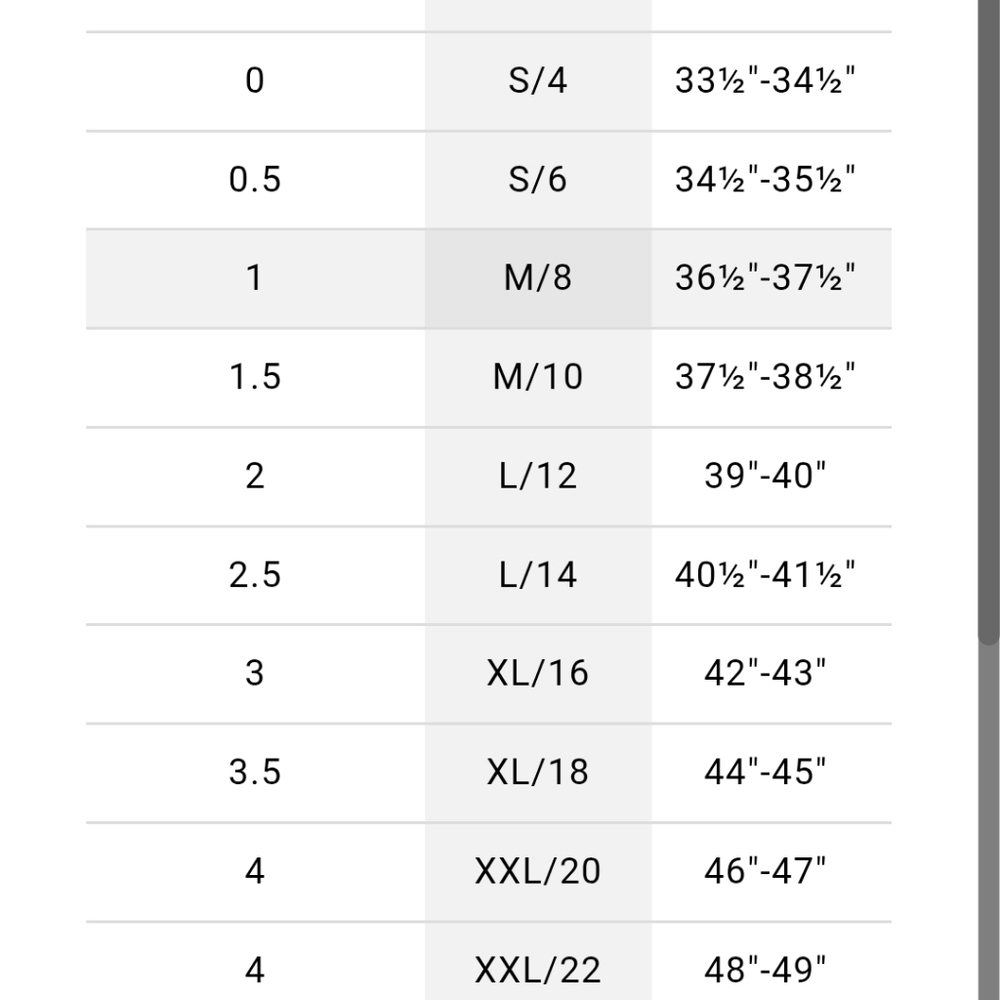Select the S/6 size cell
Screen dimensions: 1000x1000
(x=538, y=180)
